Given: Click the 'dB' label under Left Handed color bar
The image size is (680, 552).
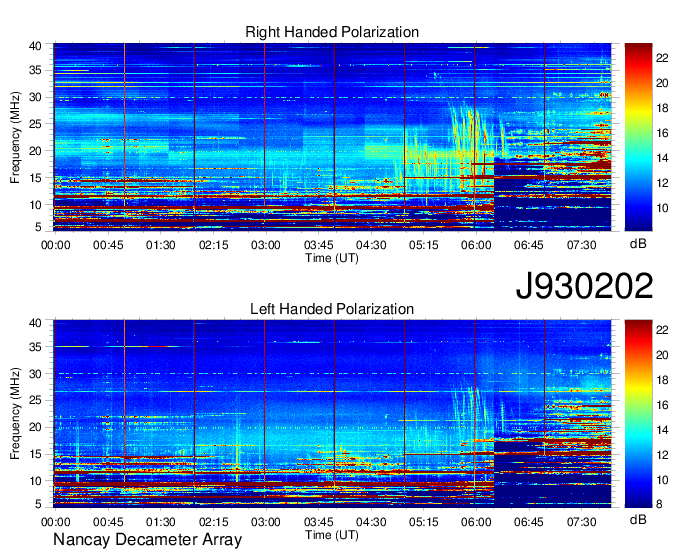Looking at the screenshot, I should 638,519.
